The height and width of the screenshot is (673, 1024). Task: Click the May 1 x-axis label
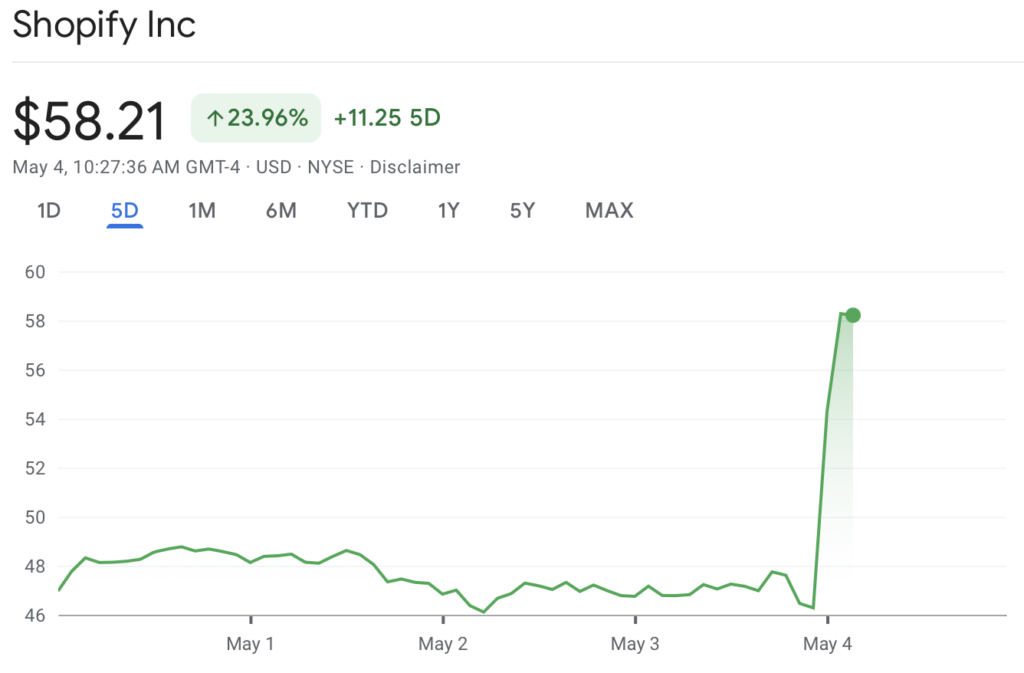(250, 644)
